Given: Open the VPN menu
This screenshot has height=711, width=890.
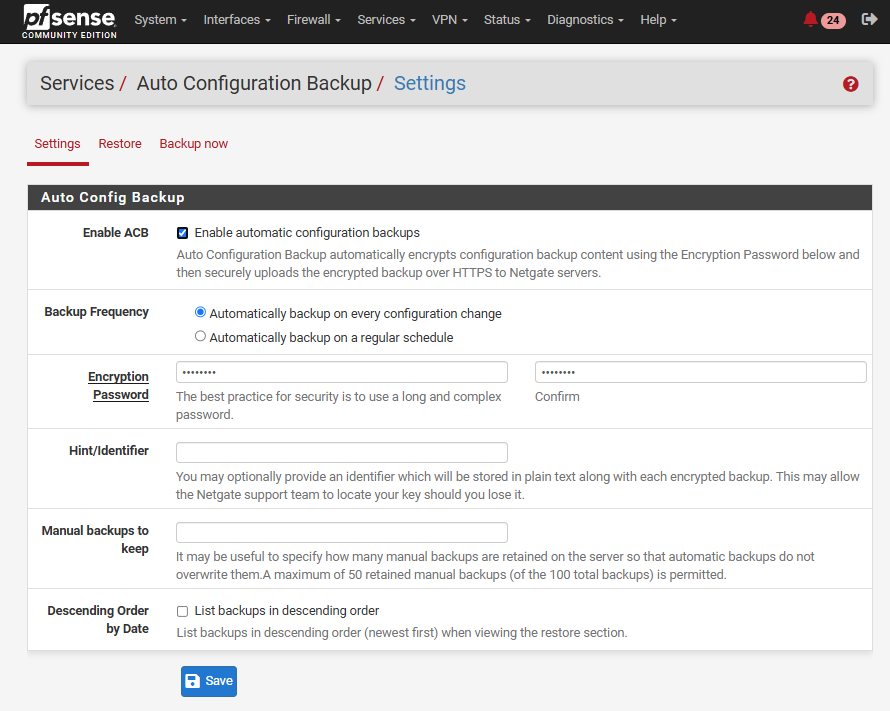Looking at the screenshot, I should [x=450, y=20].
